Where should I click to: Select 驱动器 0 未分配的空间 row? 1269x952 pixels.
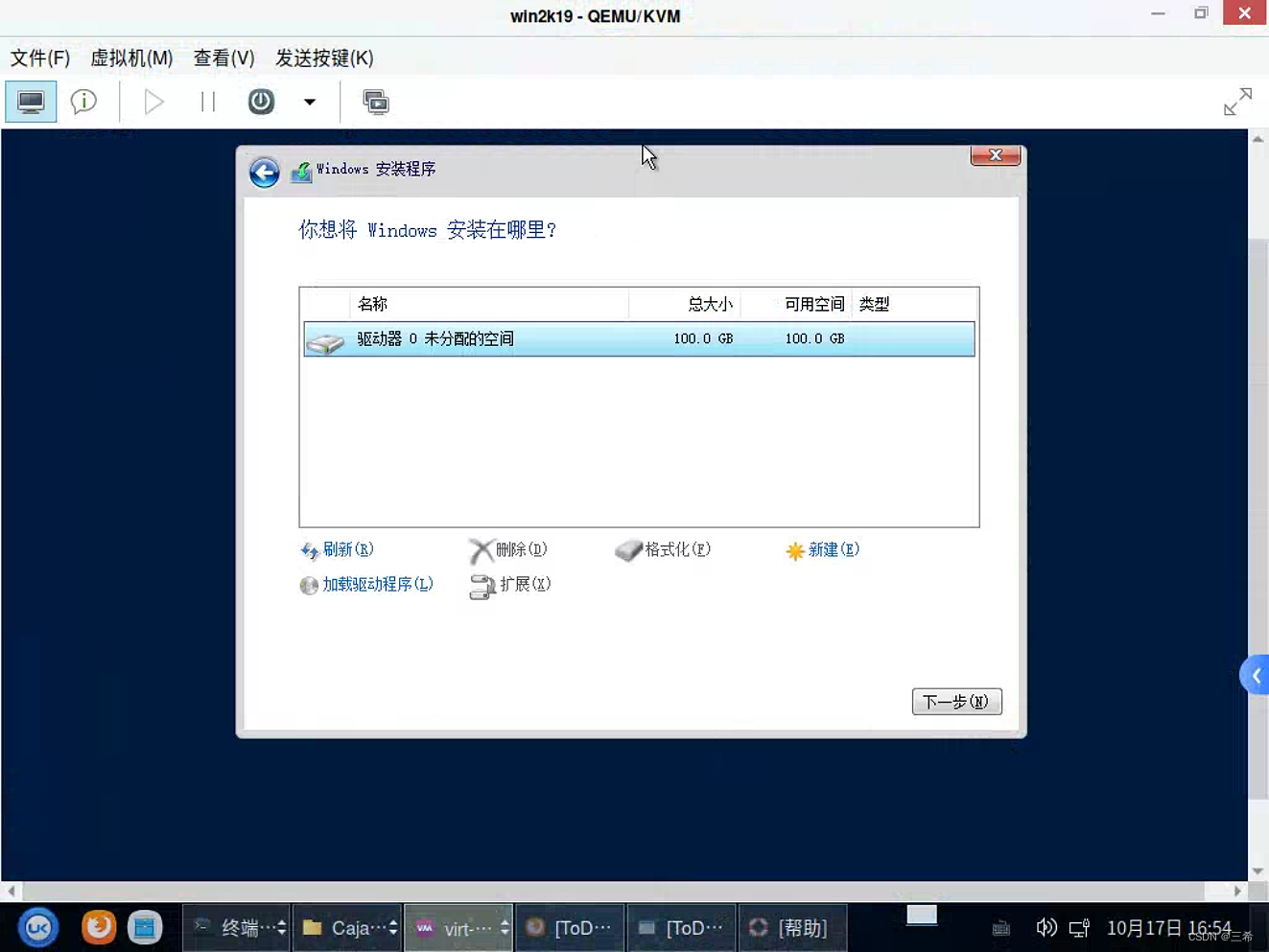639,339
